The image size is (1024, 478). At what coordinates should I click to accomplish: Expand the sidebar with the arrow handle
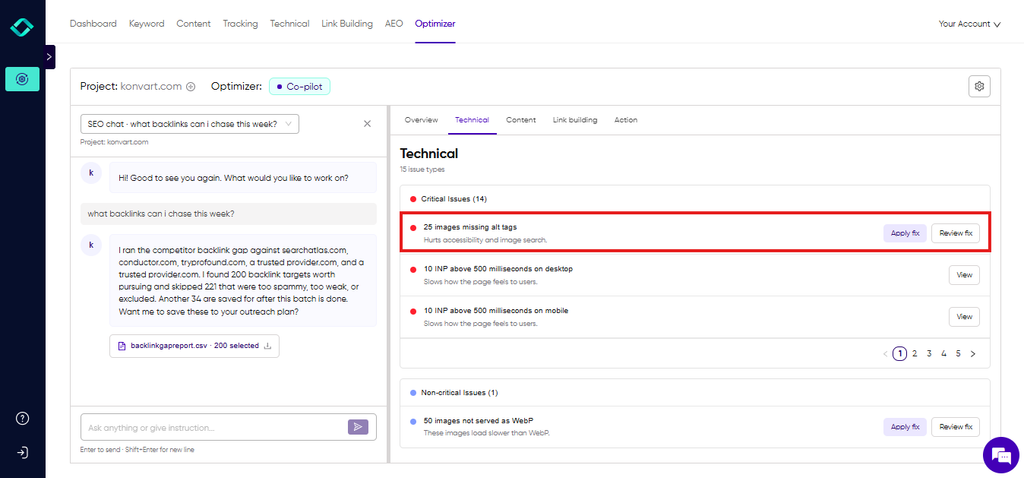pos(50,57)
